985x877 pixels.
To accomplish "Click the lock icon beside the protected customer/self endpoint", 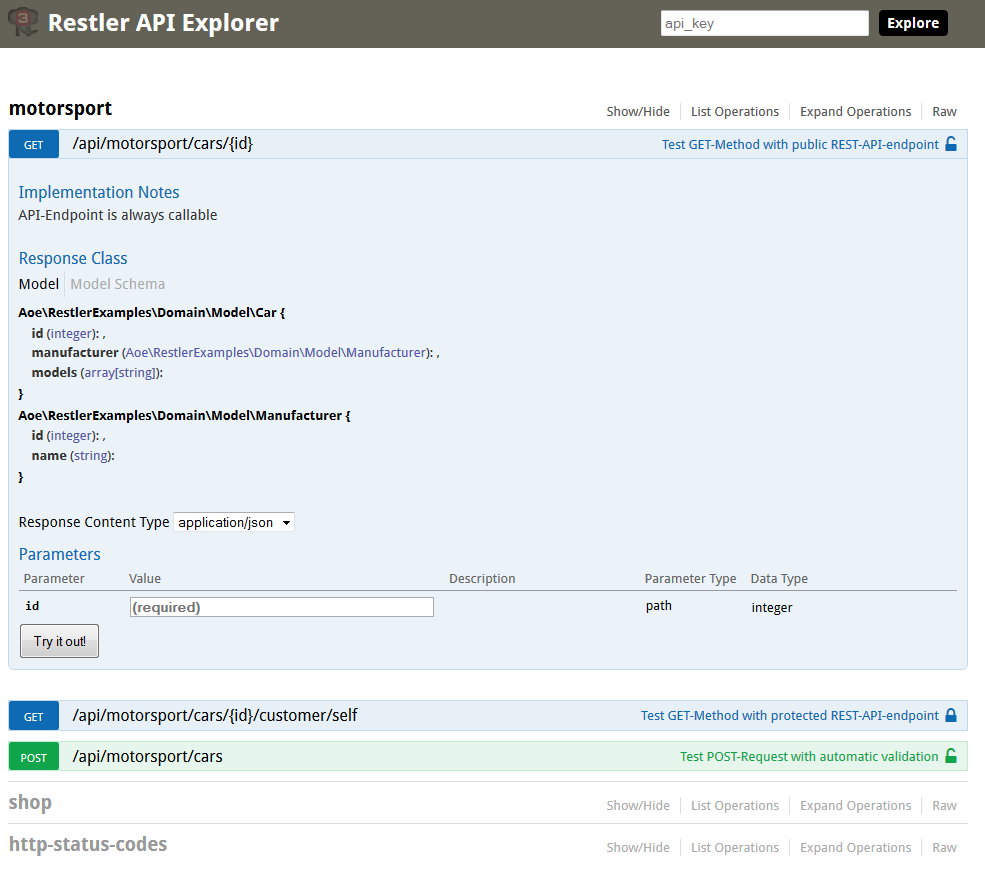I will tap(952, 715).
